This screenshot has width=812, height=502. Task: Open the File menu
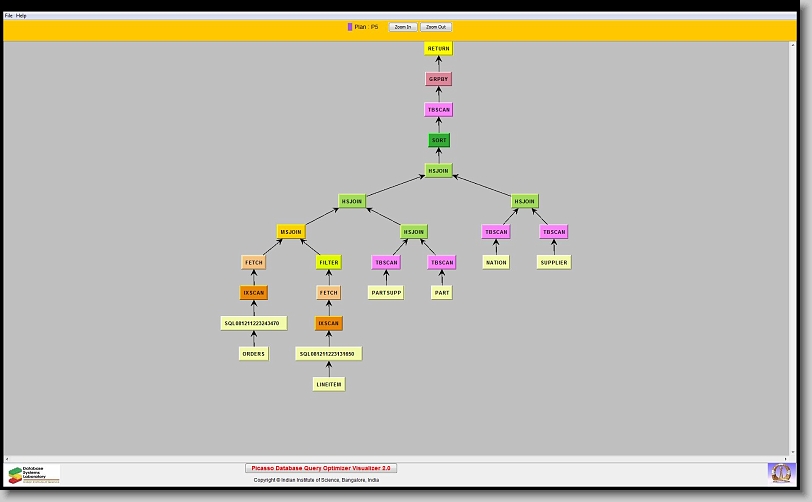click(x=9, y=16)
